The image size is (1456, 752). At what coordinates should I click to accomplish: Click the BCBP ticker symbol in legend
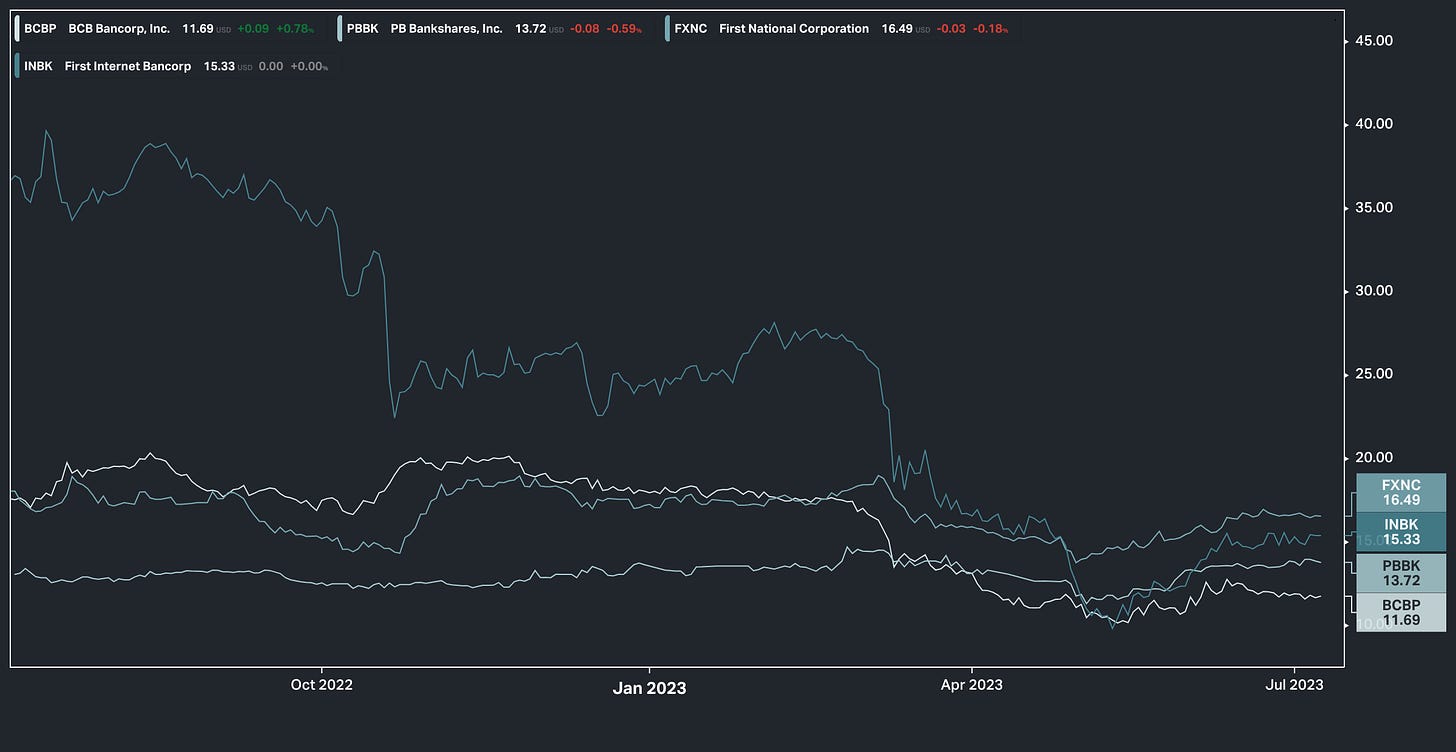click(39, 29)
